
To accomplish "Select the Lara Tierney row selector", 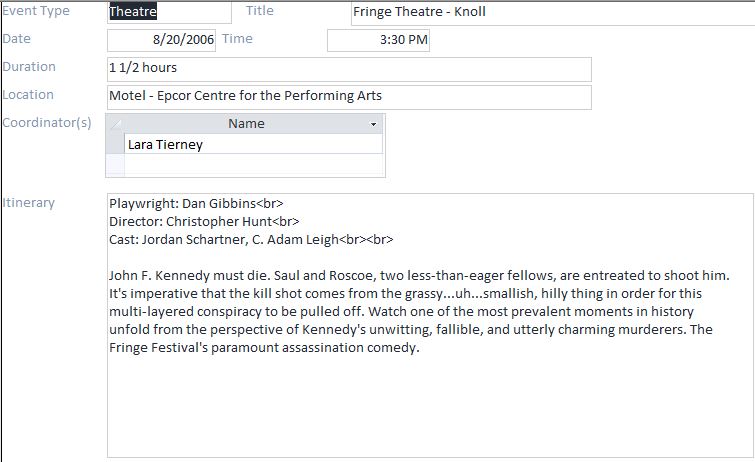I will coord(115,145).
